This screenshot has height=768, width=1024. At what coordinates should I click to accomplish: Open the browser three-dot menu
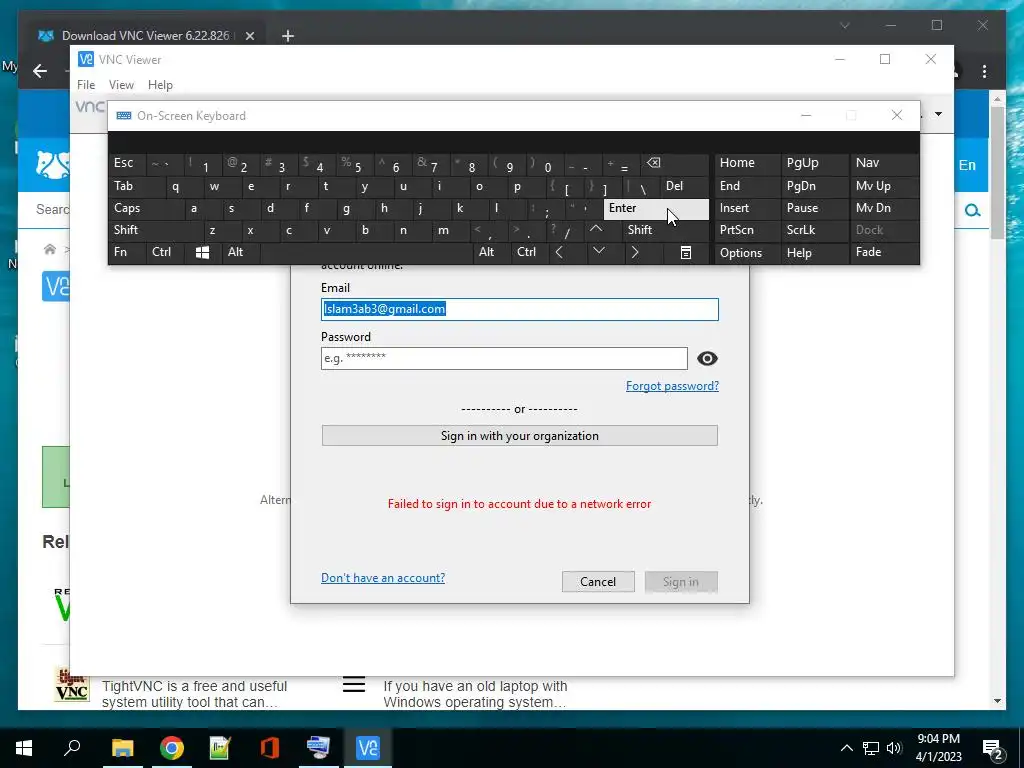(x=984, y=71)
